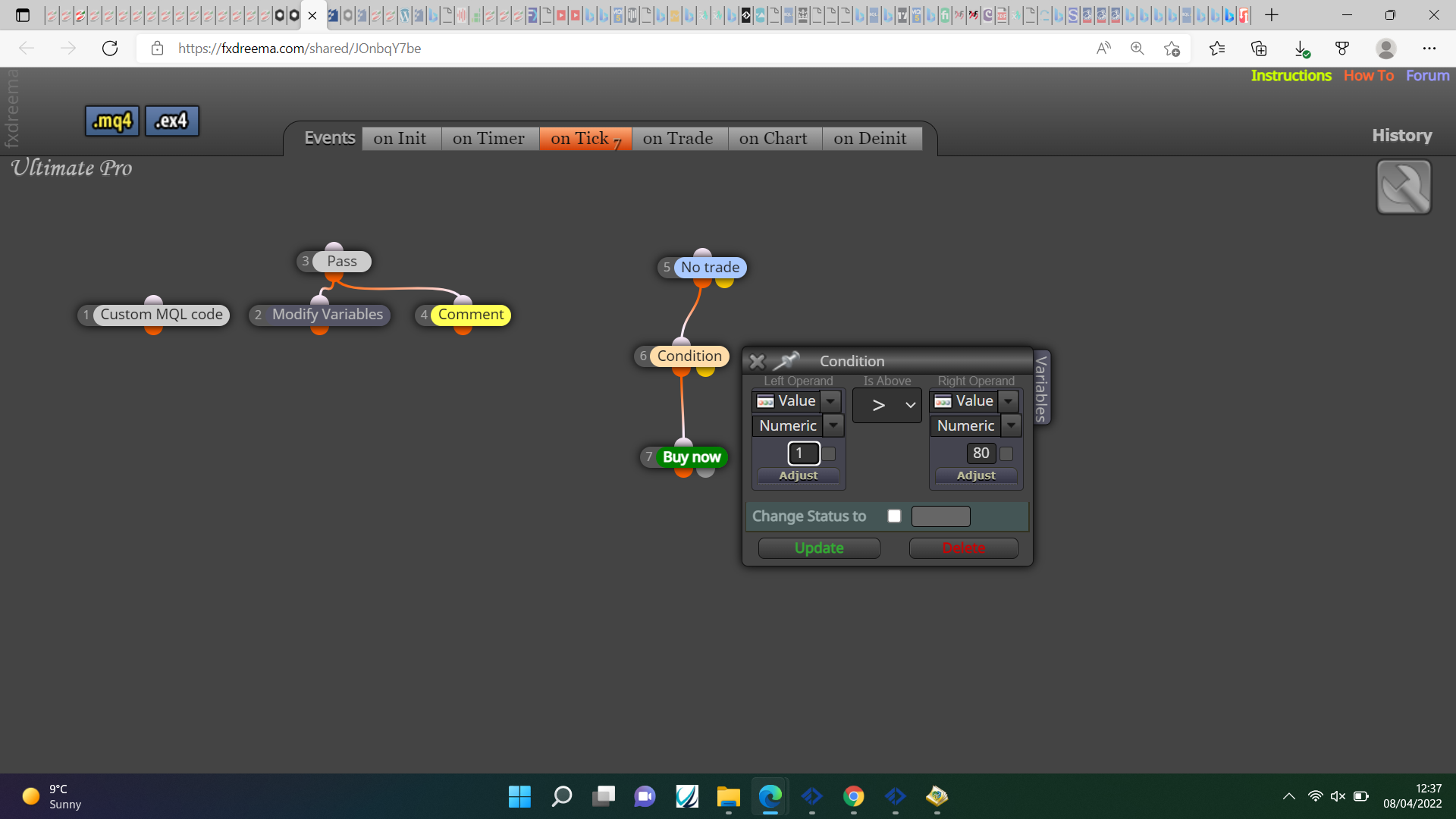The image size is (1456, 819).
Task: Download the .ex4 compiled file
Action: (x=172, y=121)
